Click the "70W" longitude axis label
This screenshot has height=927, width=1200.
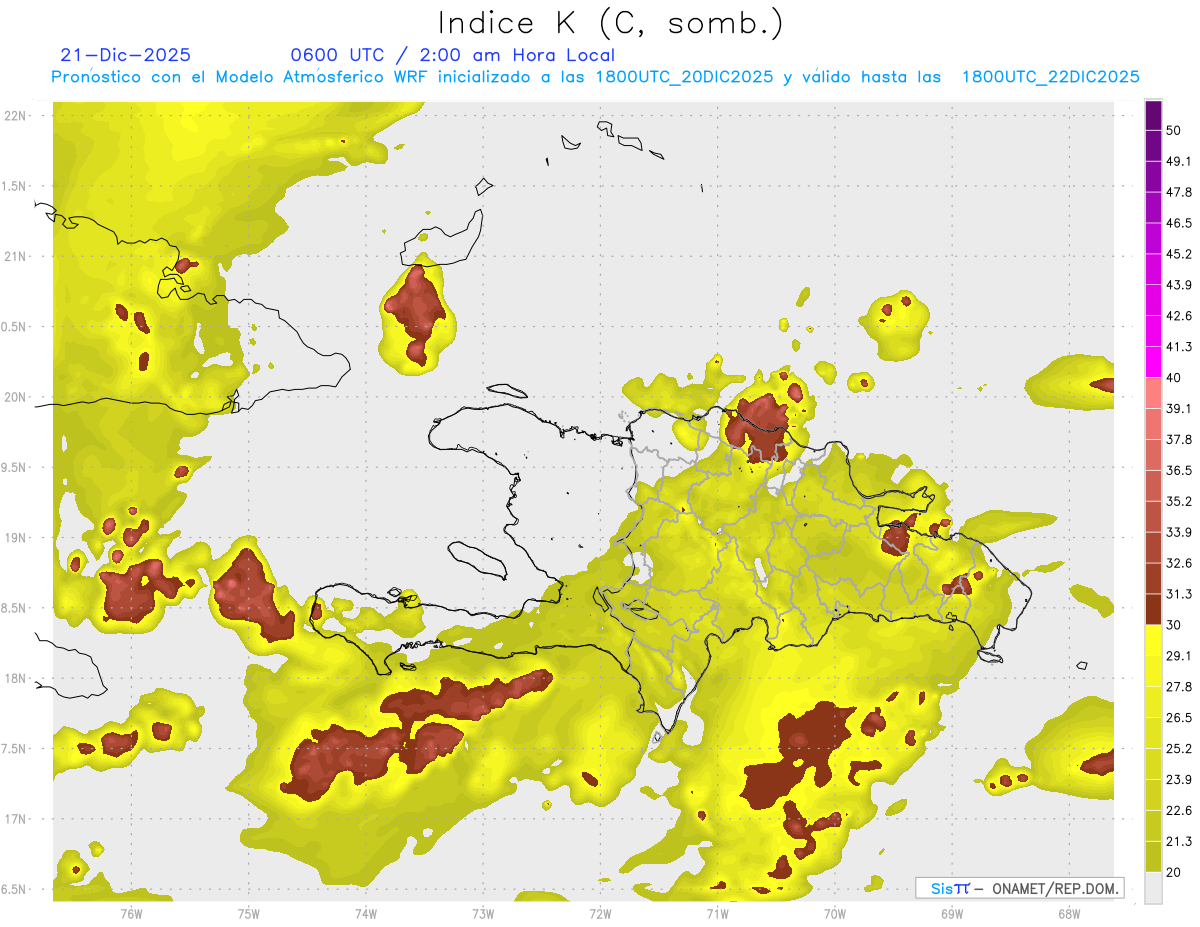point(835,914)
